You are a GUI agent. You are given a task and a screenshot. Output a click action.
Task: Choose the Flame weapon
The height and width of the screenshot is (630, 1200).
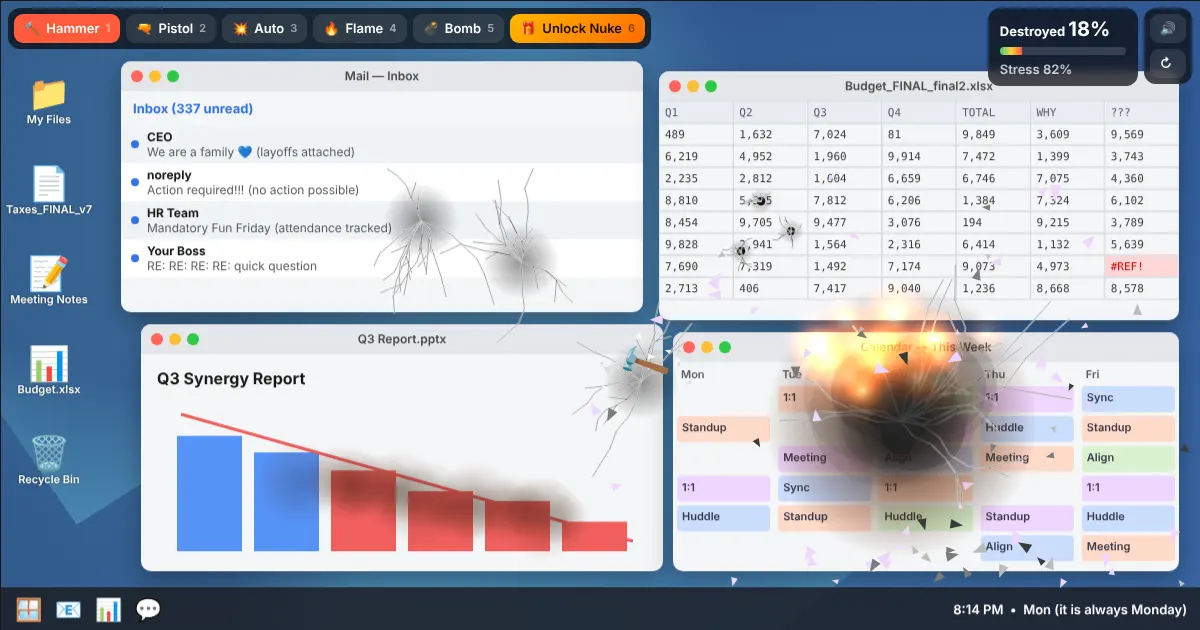(359, 29)
